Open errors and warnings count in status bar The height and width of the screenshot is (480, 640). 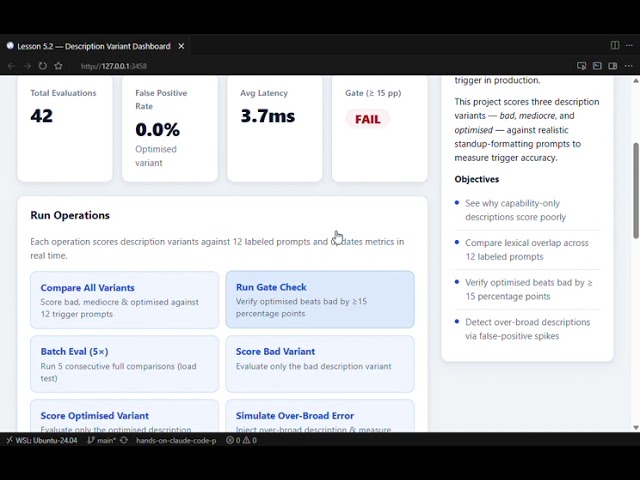pos(241,440)
